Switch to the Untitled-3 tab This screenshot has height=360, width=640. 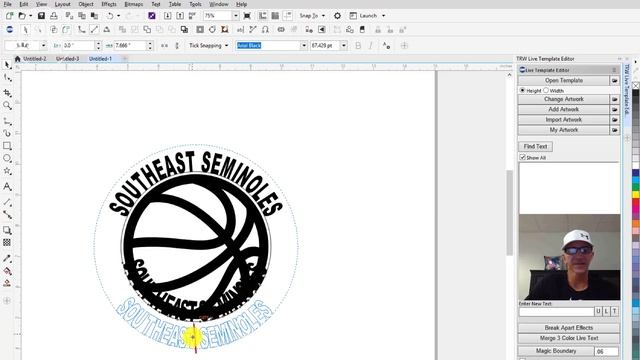(68, 59)
